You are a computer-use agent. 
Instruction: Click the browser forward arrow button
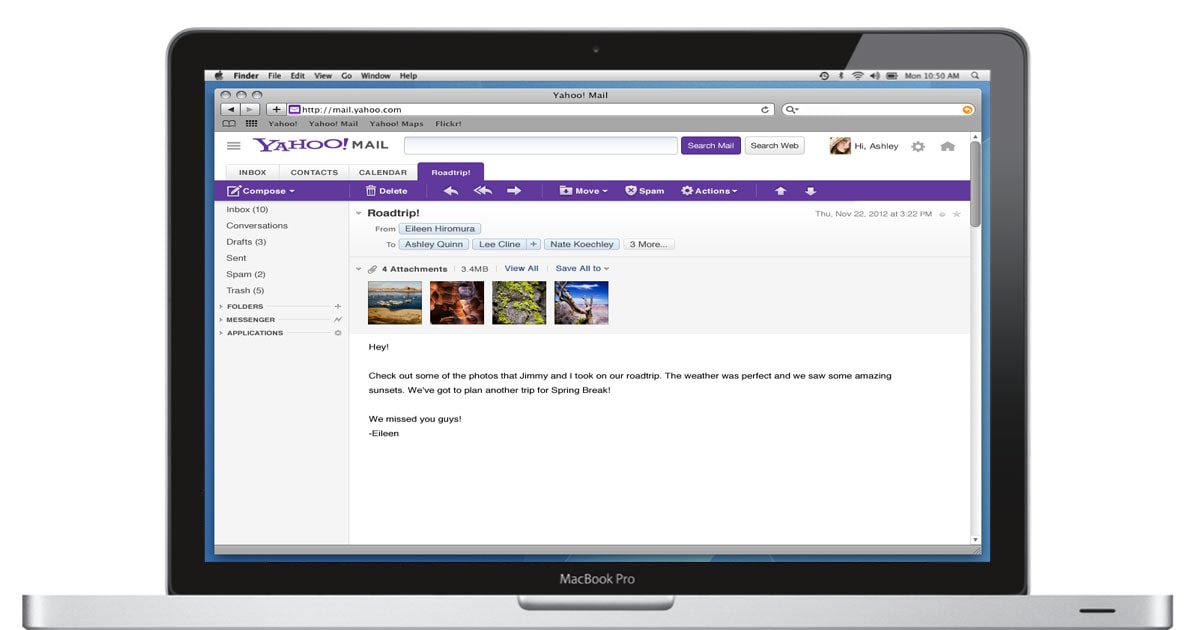click(x=250, y=109)
